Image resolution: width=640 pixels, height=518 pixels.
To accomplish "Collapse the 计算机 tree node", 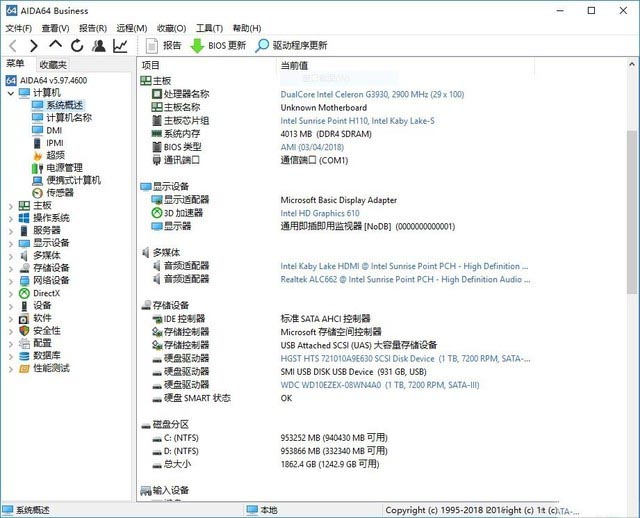I will pos(11,93).
